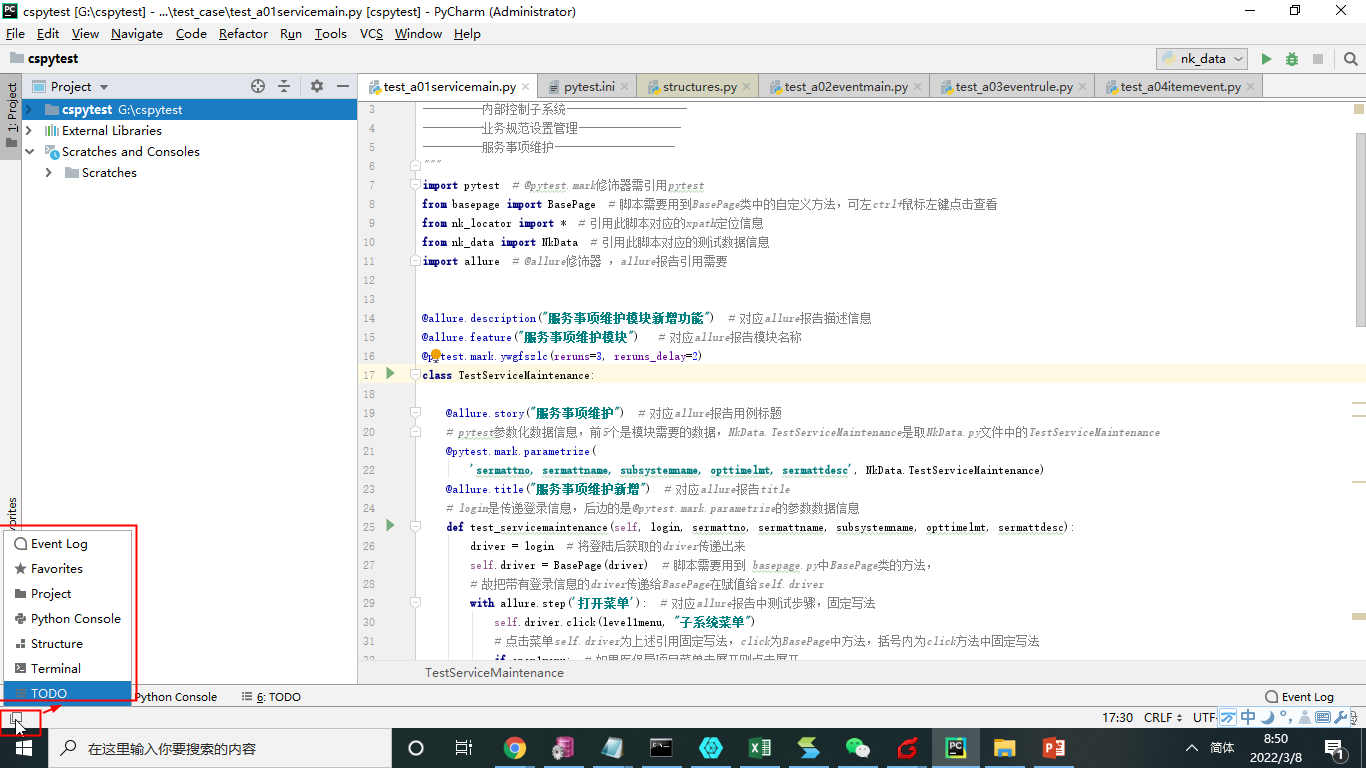Open Python Console tool window button at bottom
Screen dimensions: 1366x768
coord(175,697)
